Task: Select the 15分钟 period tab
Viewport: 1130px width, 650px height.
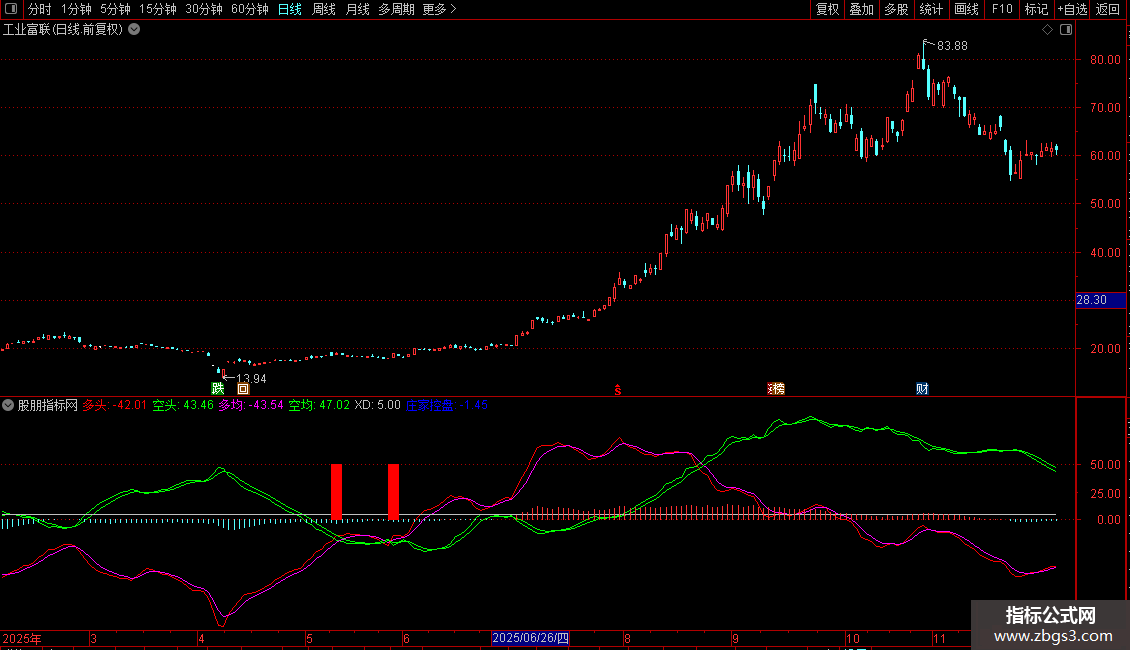Action: coord(158,9)
